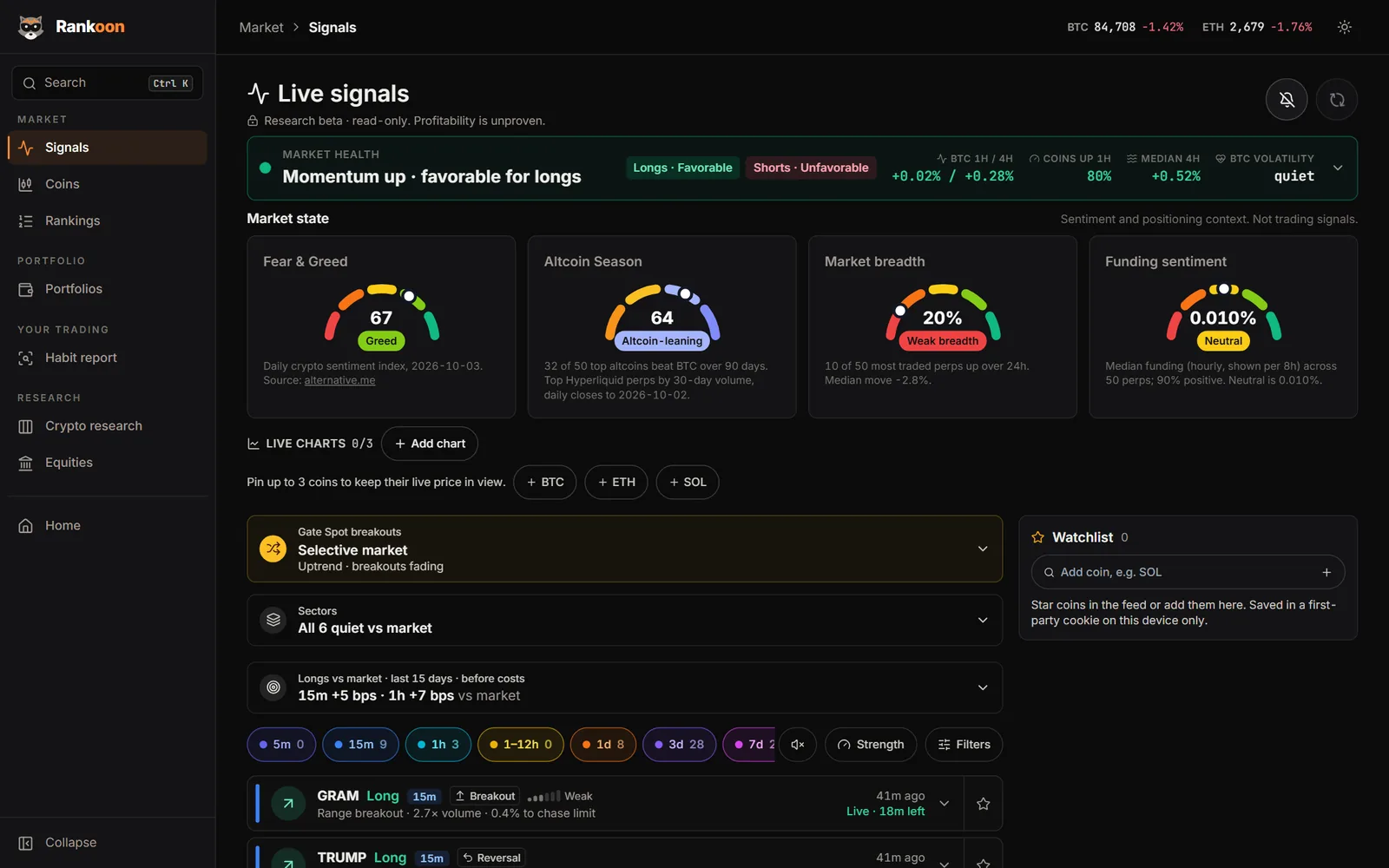
Task: Expand the Sectors panel chevron
Action: [x=983, y=620]
